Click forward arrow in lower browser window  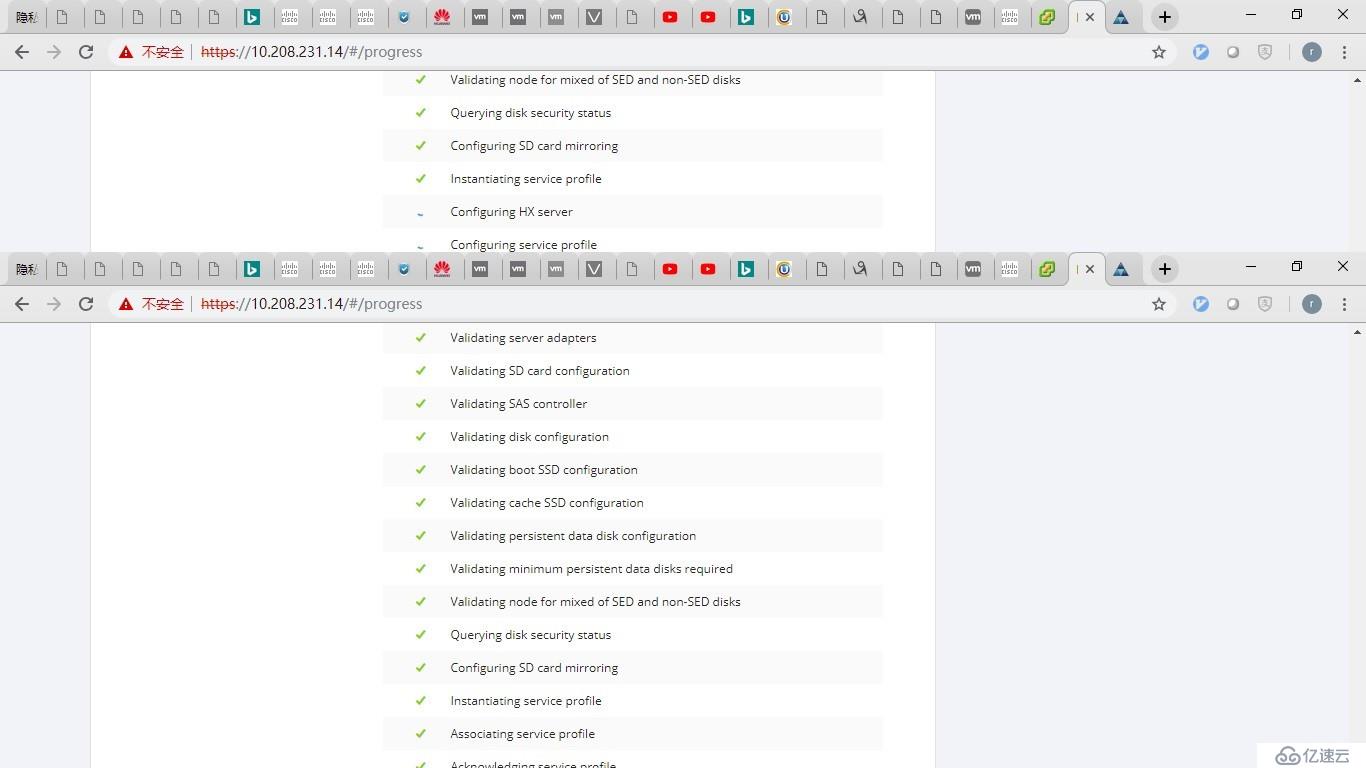54,304
